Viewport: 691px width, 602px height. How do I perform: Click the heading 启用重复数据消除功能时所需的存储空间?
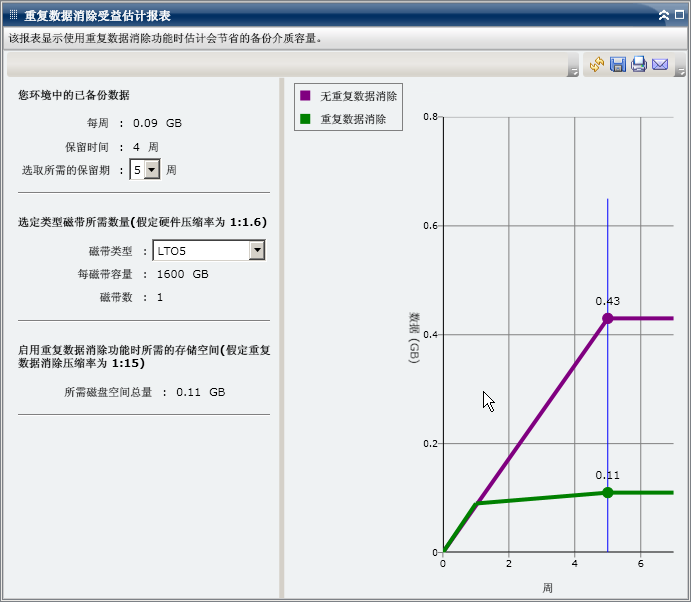(x=144, y=357)
